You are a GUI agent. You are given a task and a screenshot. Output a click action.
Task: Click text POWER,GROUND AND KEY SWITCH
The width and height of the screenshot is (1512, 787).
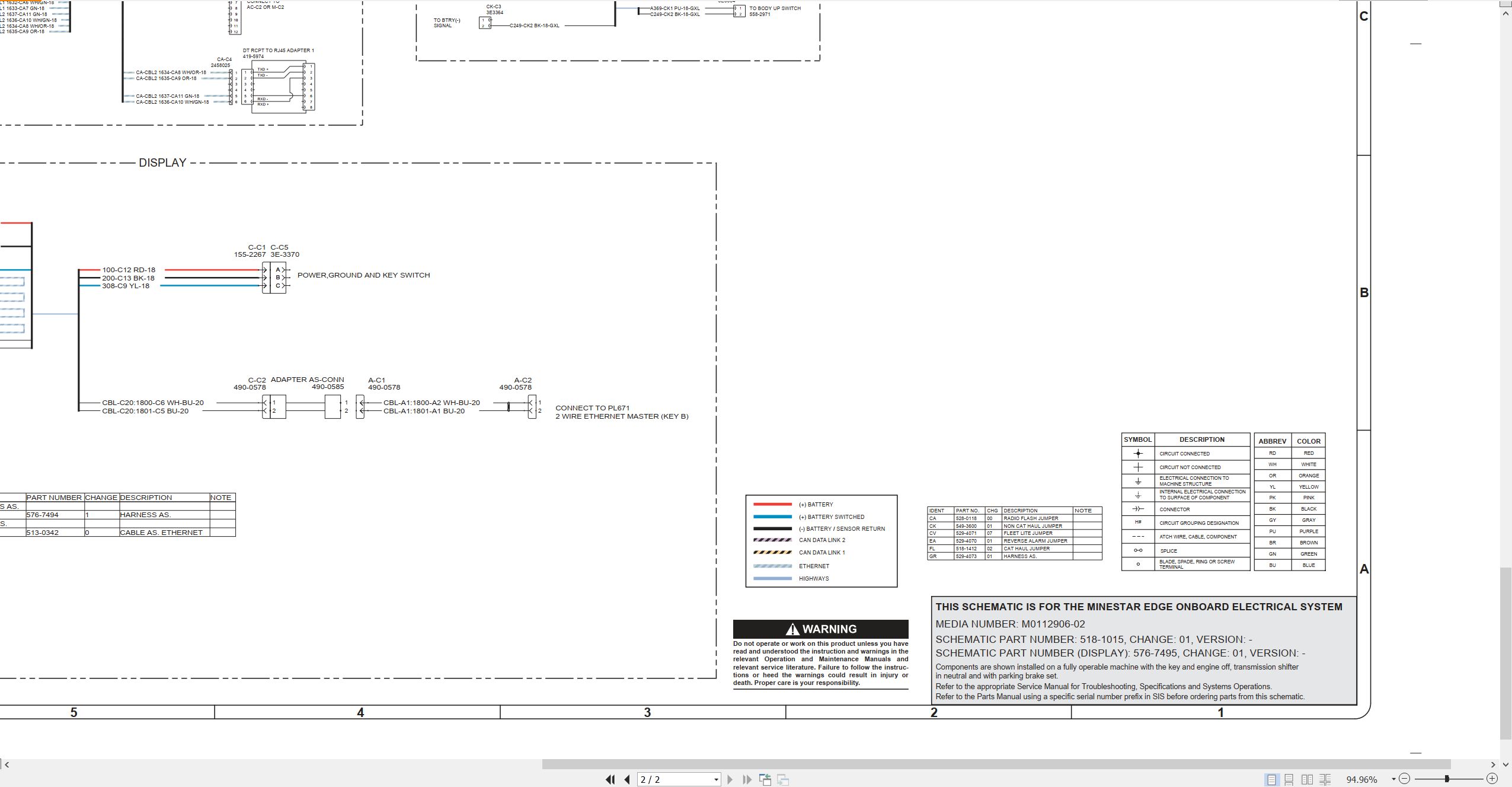tap(363, 275)
